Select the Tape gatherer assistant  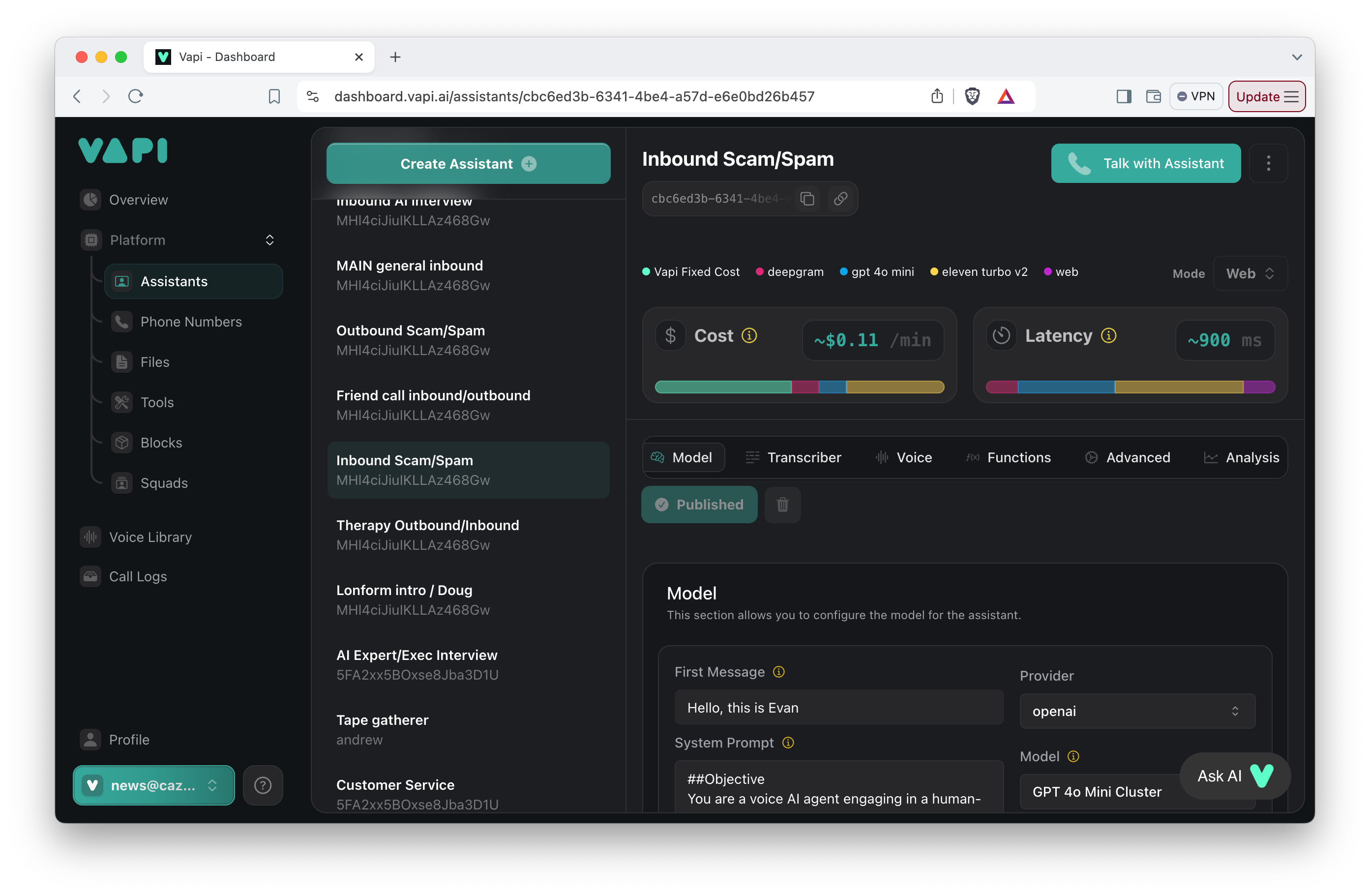click(468, 730)
